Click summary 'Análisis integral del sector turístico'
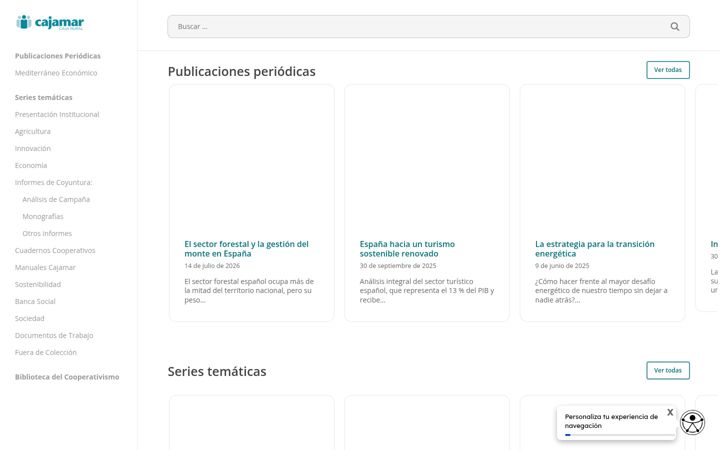The height and width of the screenshot is (450, 720). (427, 291)
